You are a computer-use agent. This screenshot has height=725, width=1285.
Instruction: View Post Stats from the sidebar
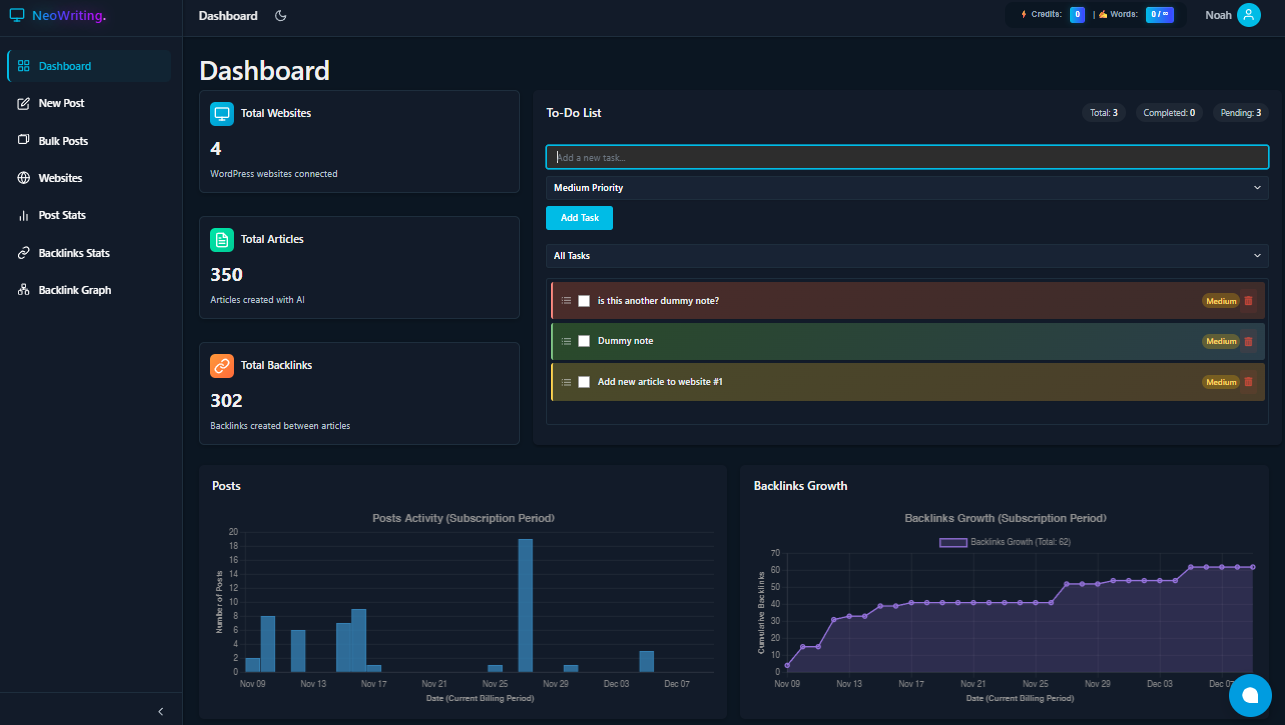[60, 215]
